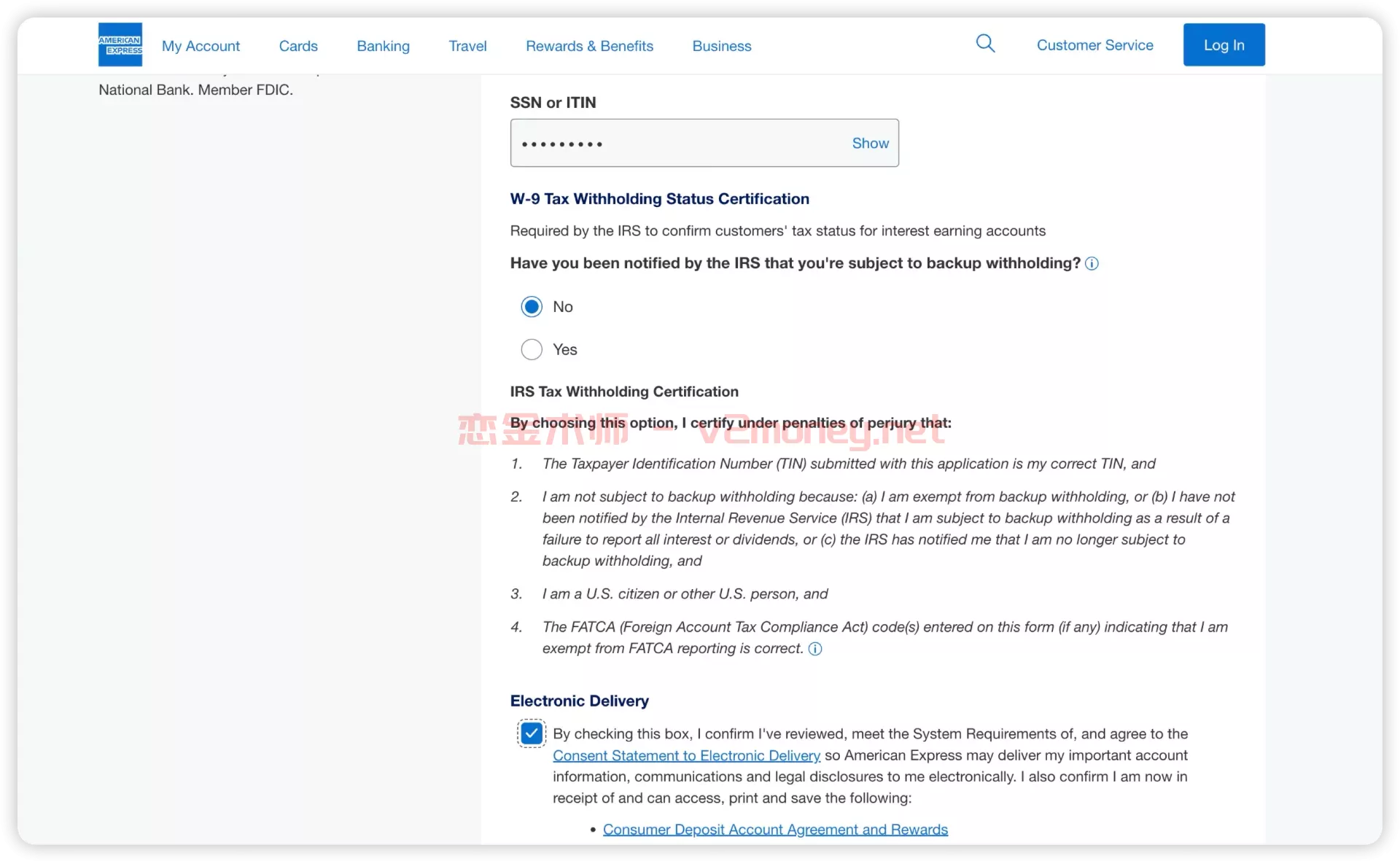Click 'I am a U.S. citizen' statement
The height and width of the screenshot is (861, 1400).
click(685, 594)
